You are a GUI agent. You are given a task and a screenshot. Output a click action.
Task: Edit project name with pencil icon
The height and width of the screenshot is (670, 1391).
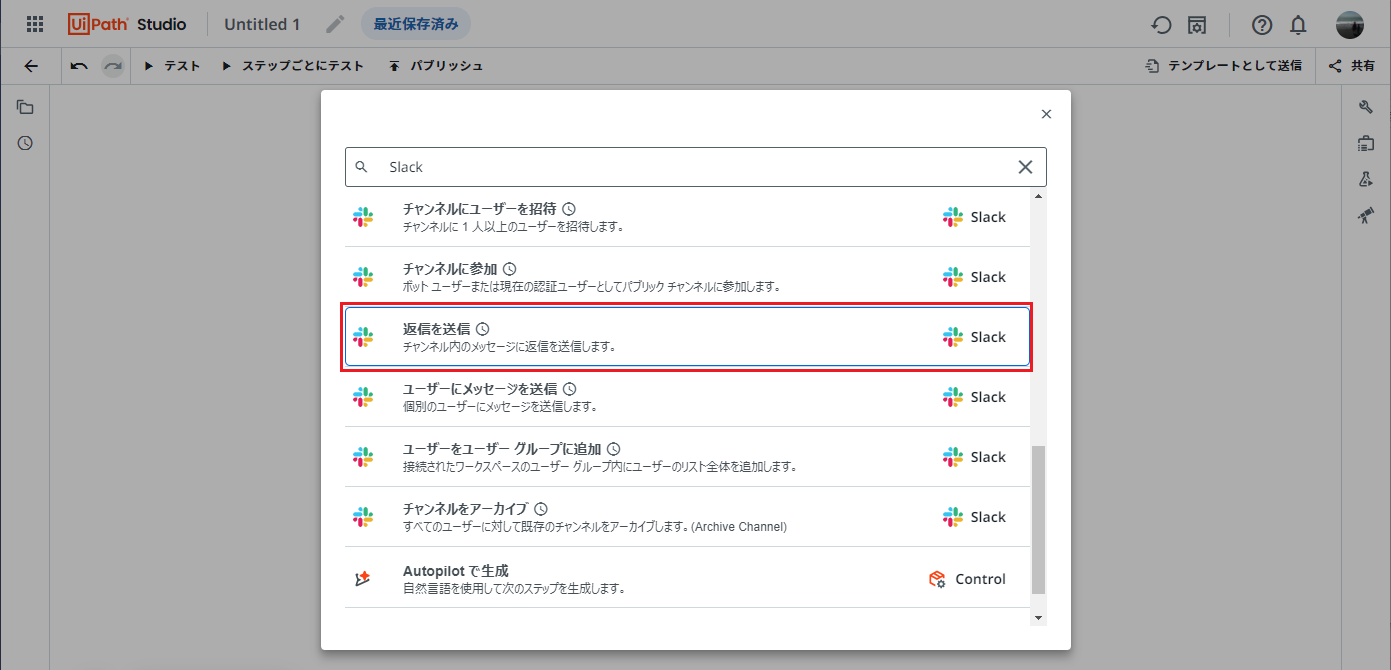tap(335, 24)
